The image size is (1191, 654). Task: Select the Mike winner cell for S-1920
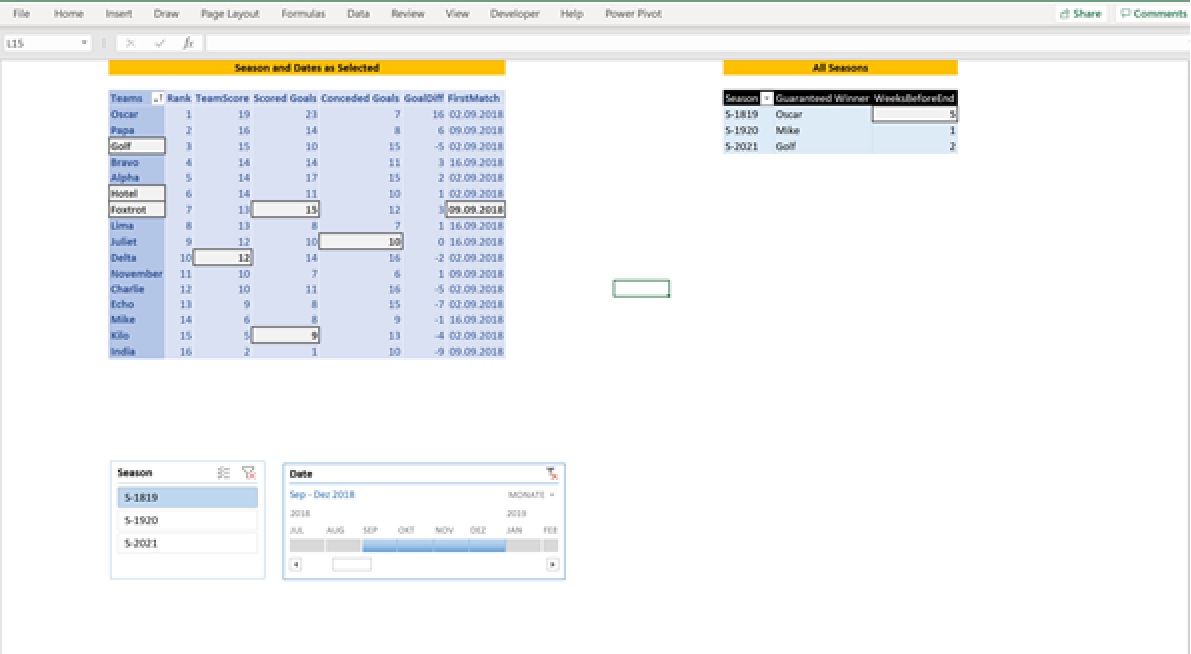(x=823, y=131)
